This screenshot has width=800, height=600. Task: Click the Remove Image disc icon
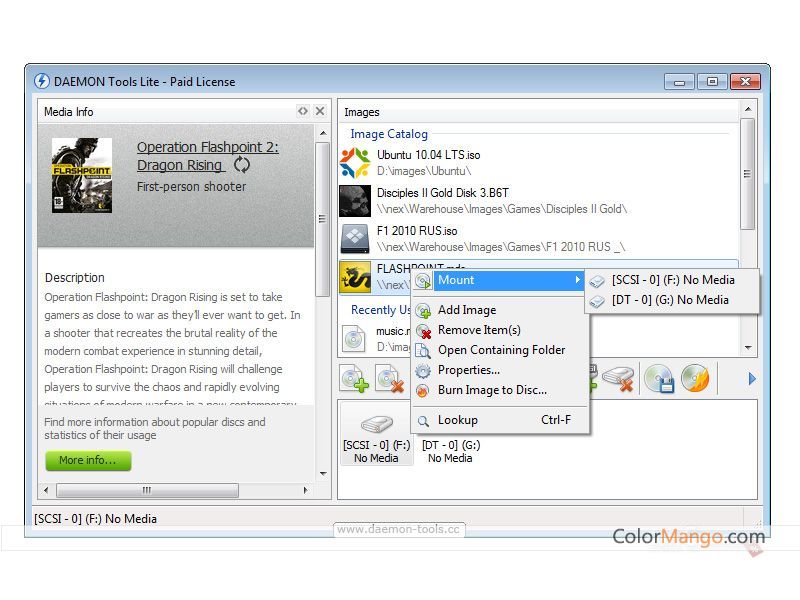[387, 379]
